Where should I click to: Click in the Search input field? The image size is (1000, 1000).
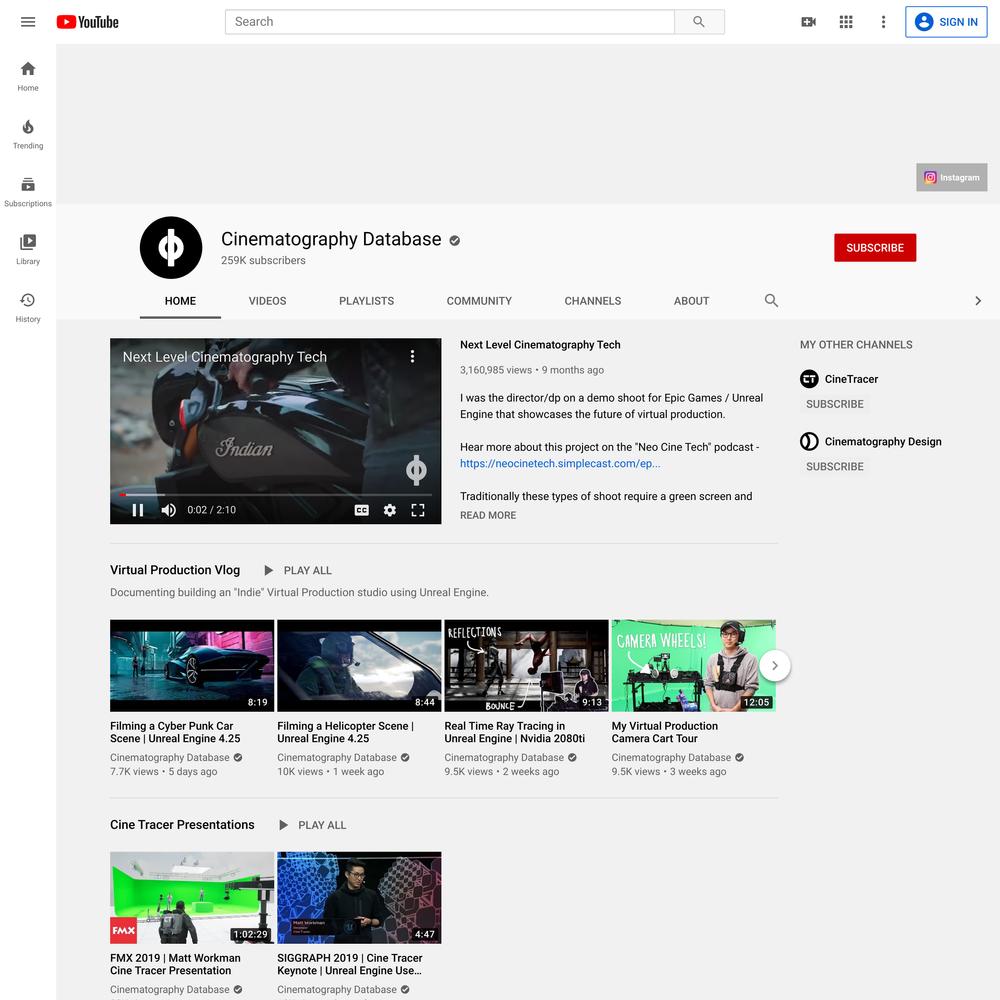(450, 22)
